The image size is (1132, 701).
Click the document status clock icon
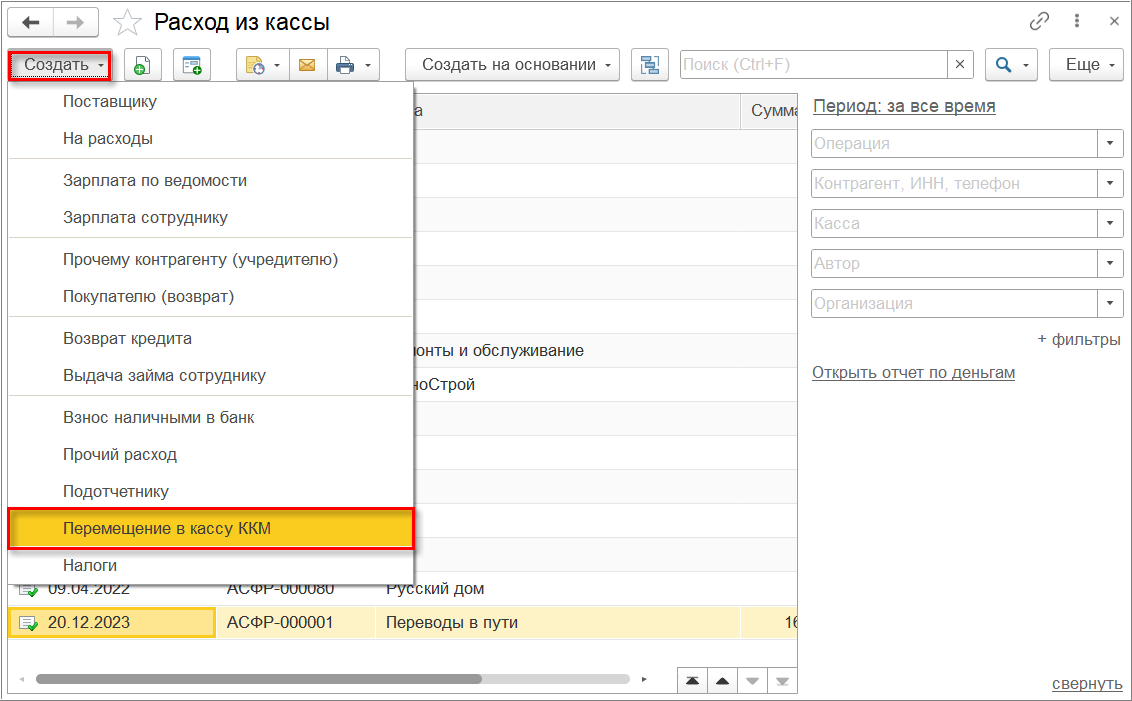(x=256, y=65)
